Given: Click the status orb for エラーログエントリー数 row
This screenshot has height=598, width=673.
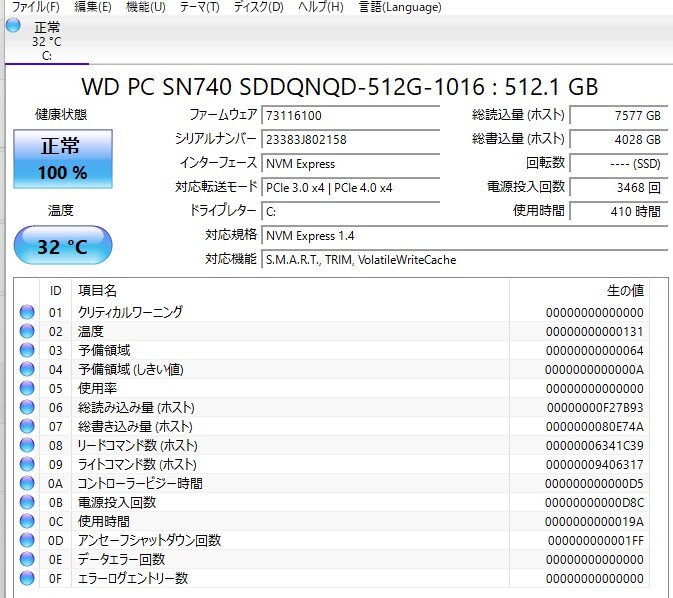Looking at the screenshot, I should pyautogui.click(x=27, y=578).
